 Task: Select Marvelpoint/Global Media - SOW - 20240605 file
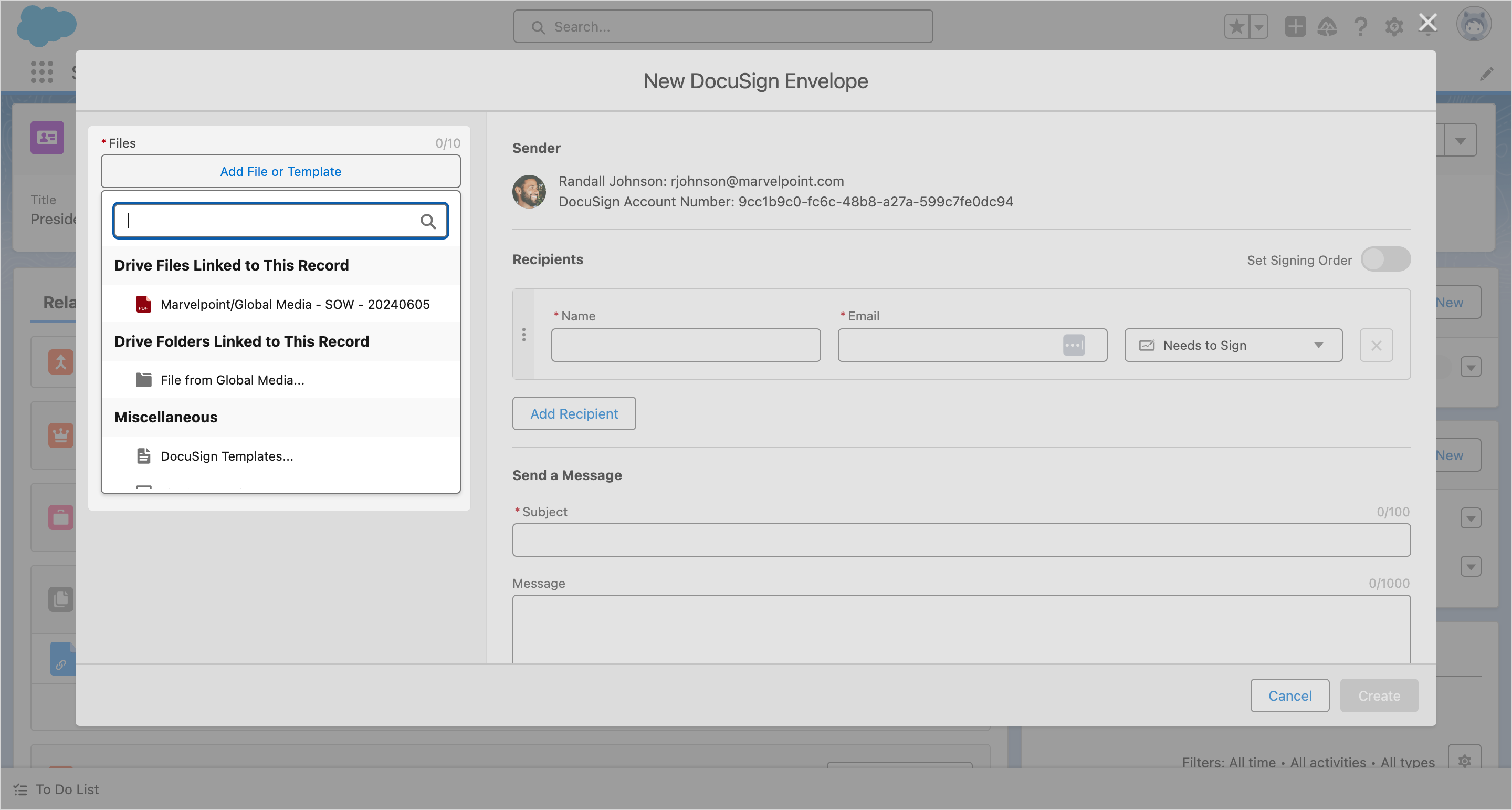click(x=295, y=304)
